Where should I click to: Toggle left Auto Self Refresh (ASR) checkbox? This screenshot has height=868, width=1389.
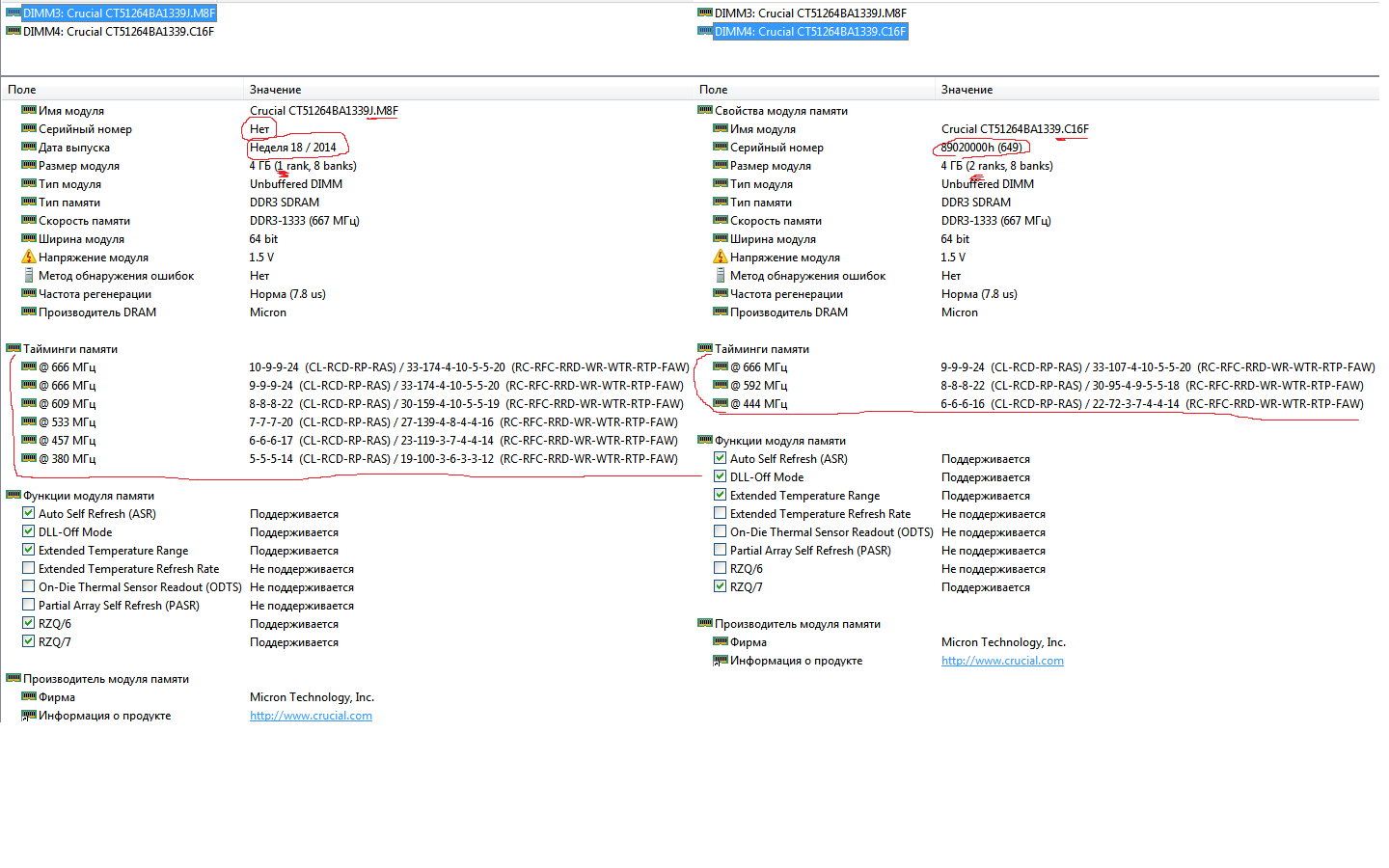click(x=29, y=514)
